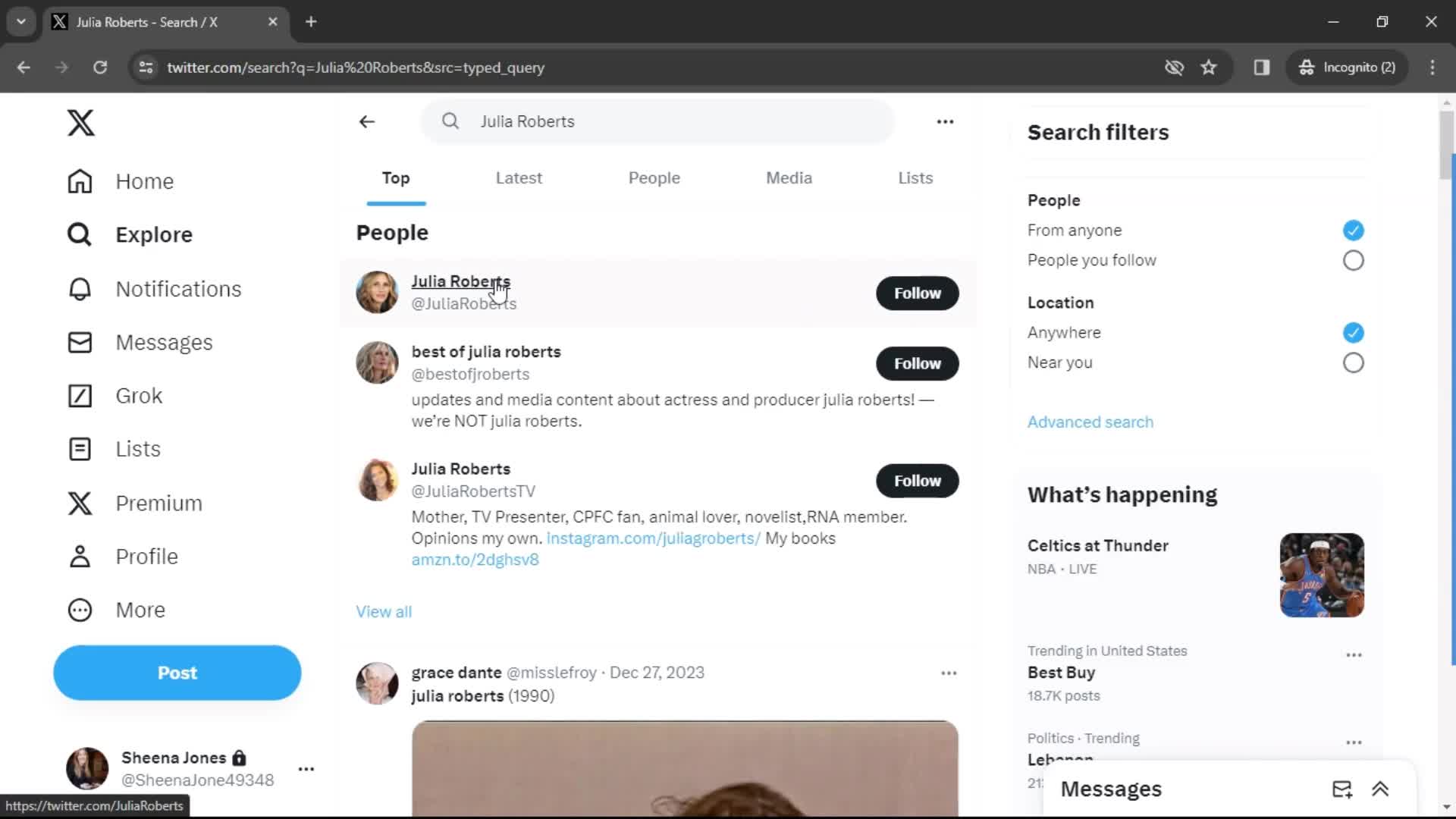The width and height of the screenshot is (1456, 819).
Task: Click the search input field
Action: [x=658, y=121]
